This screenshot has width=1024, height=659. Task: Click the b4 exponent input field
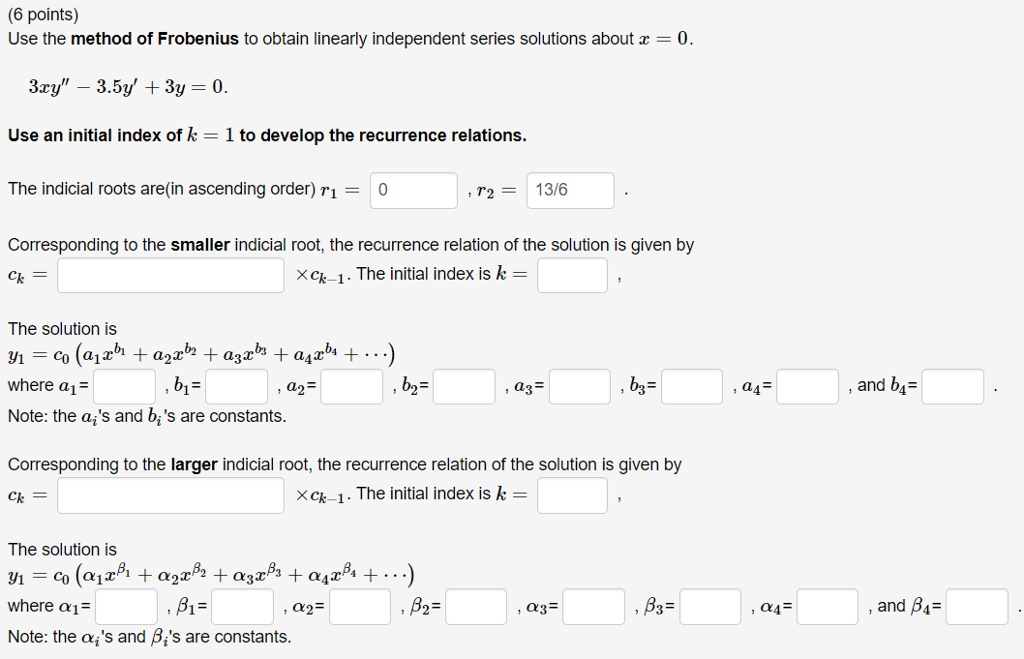(952, 386)
